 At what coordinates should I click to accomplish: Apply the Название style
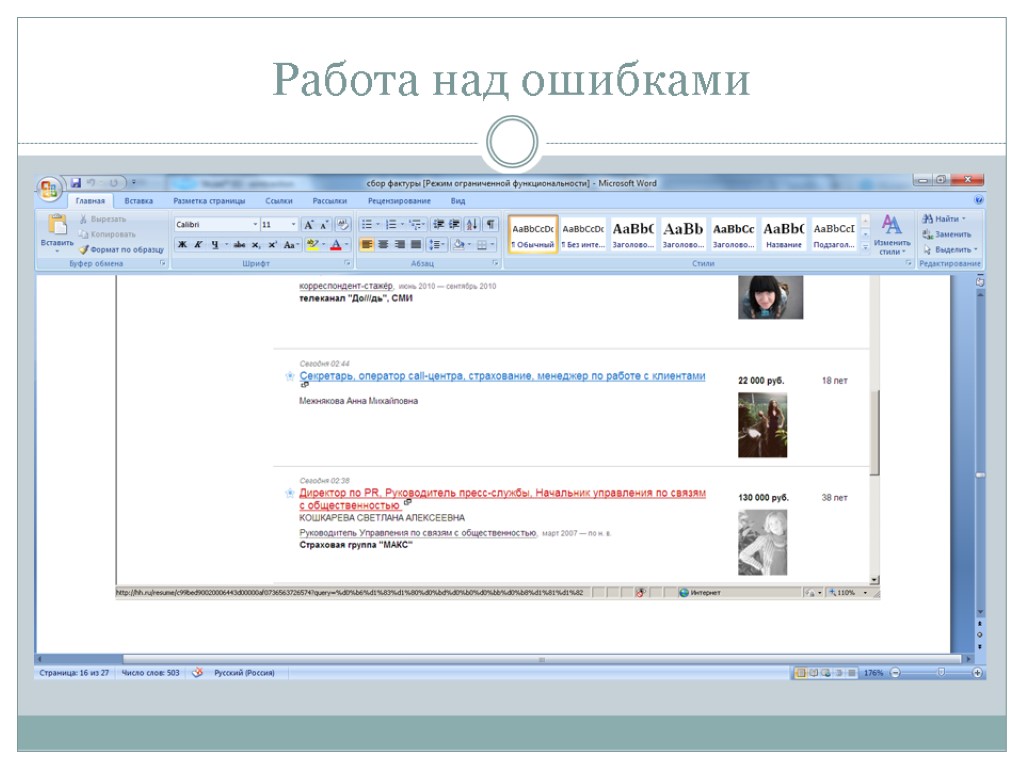[x=784, y=234]
